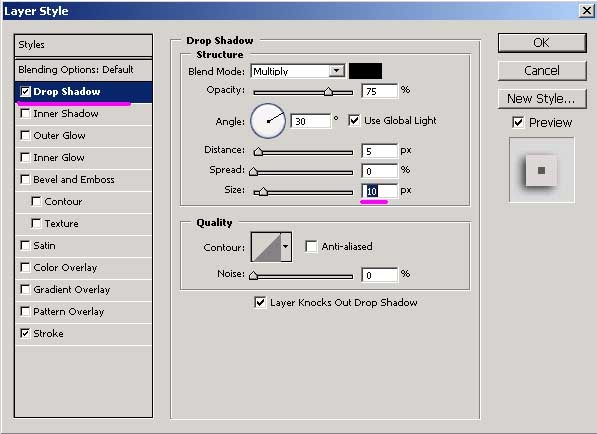Screen dimensions: 597x434
Task: Click the contour curve preview thumbnail
Action: click(266, 247)
